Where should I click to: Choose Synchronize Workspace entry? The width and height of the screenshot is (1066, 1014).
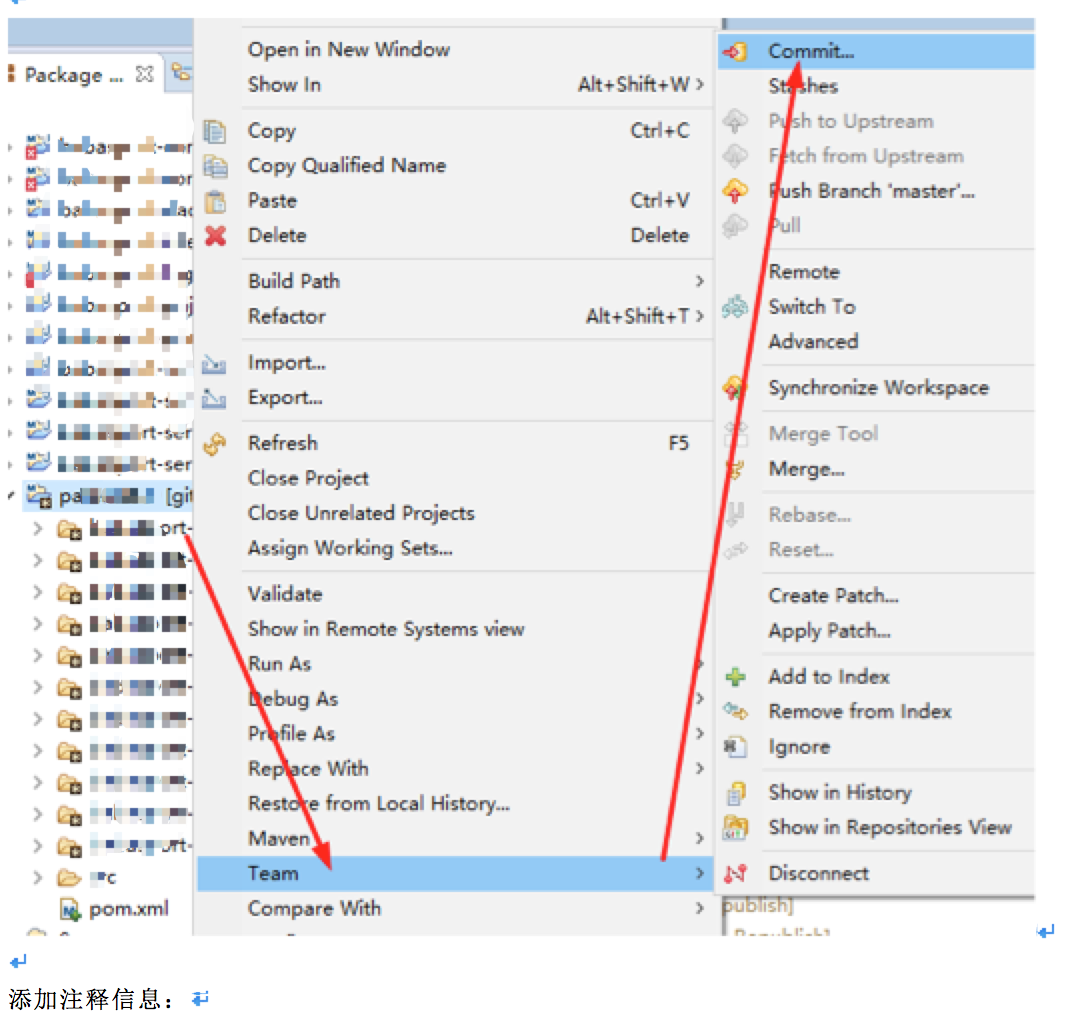pos(878,388)
